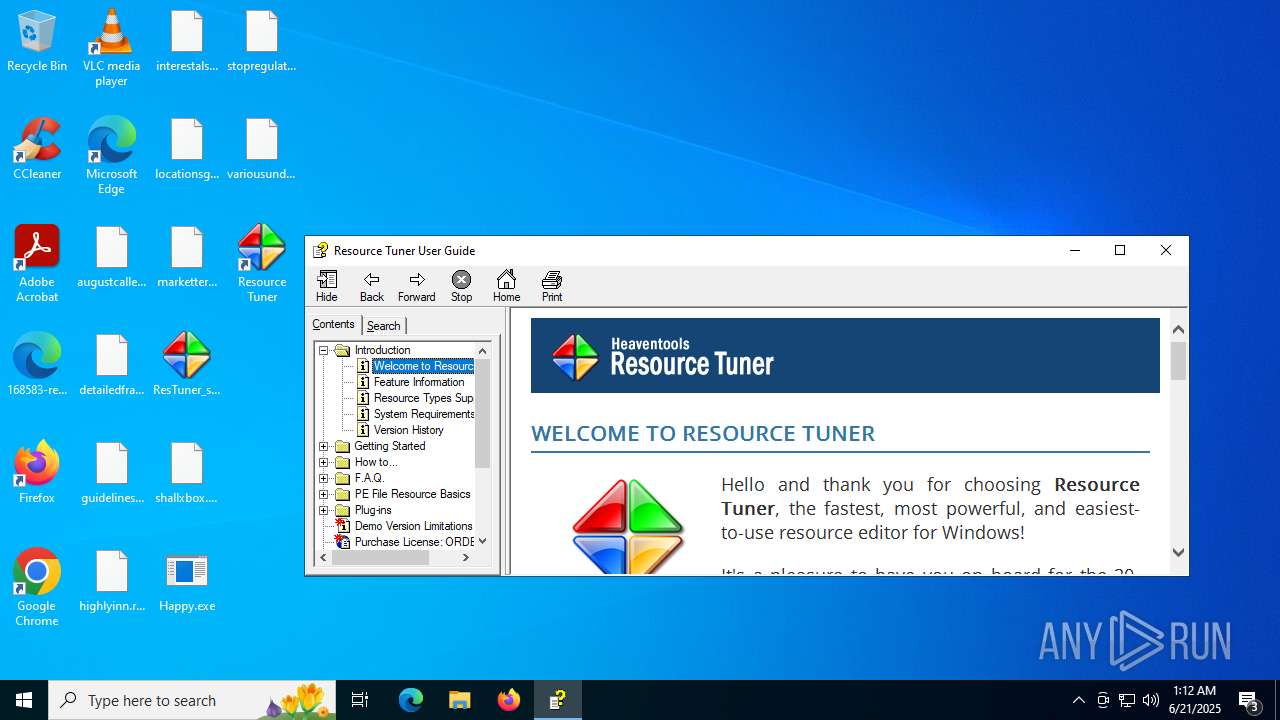
Task: Click the Forward toolbar button
Action: (x=416, y=286)
